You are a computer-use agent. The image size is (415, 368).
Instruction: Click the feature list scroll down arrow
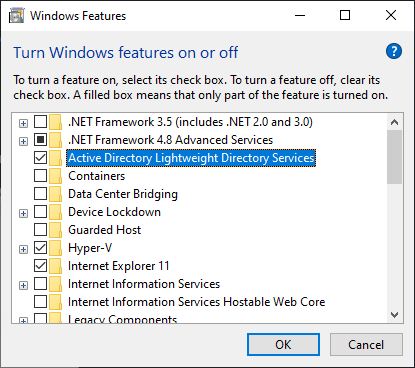[x=395, y=314]
